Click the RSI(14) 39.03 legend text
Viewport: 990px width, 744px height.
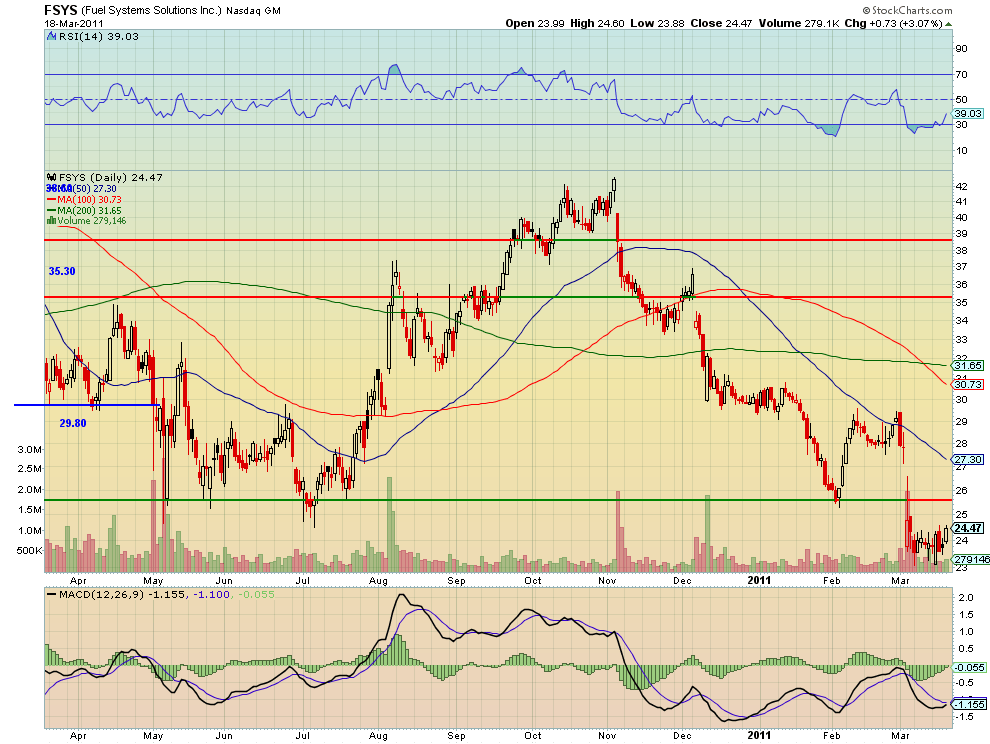tap(98, 37)
